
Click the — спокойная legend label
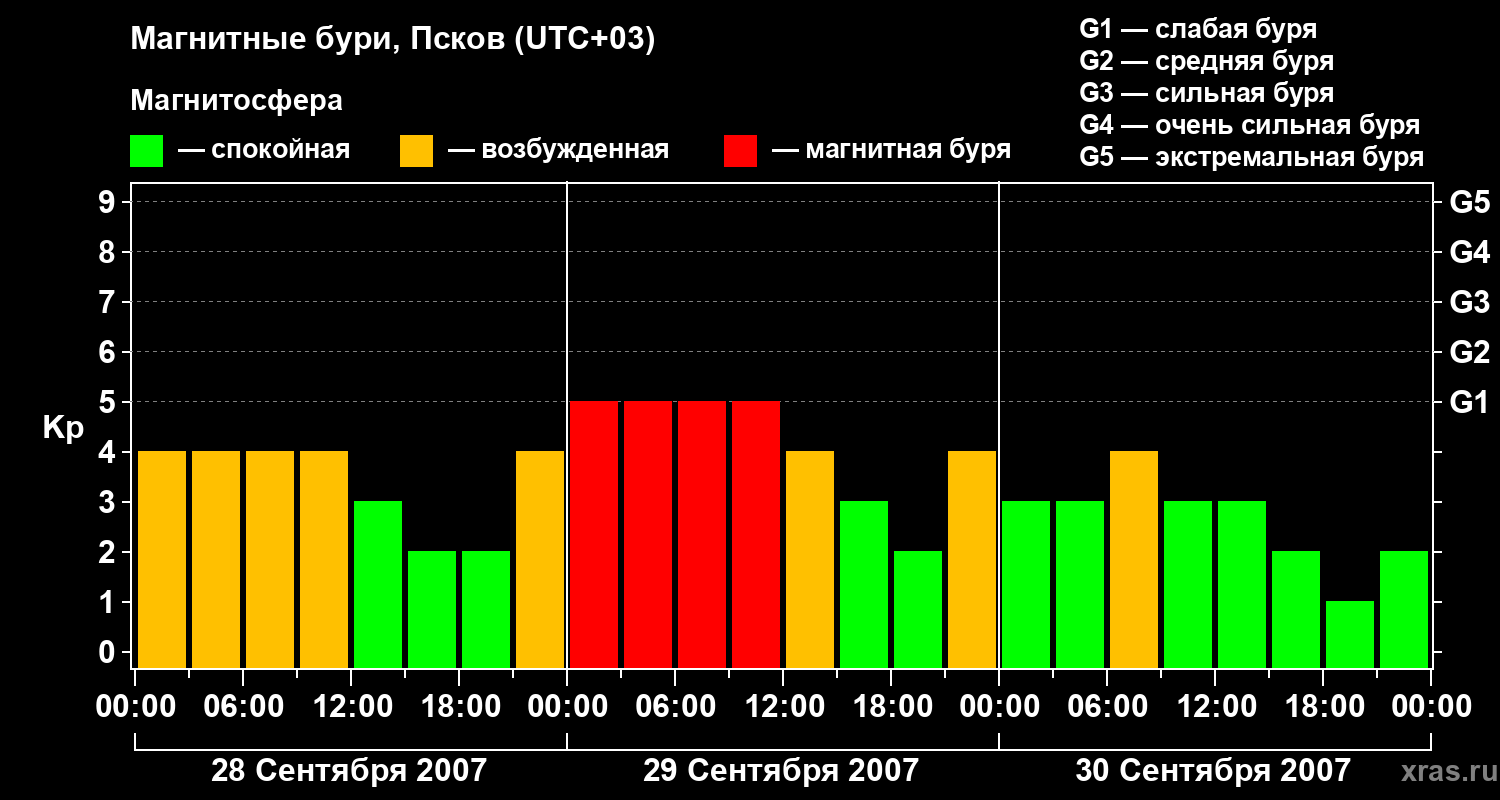tap(264, 150)
